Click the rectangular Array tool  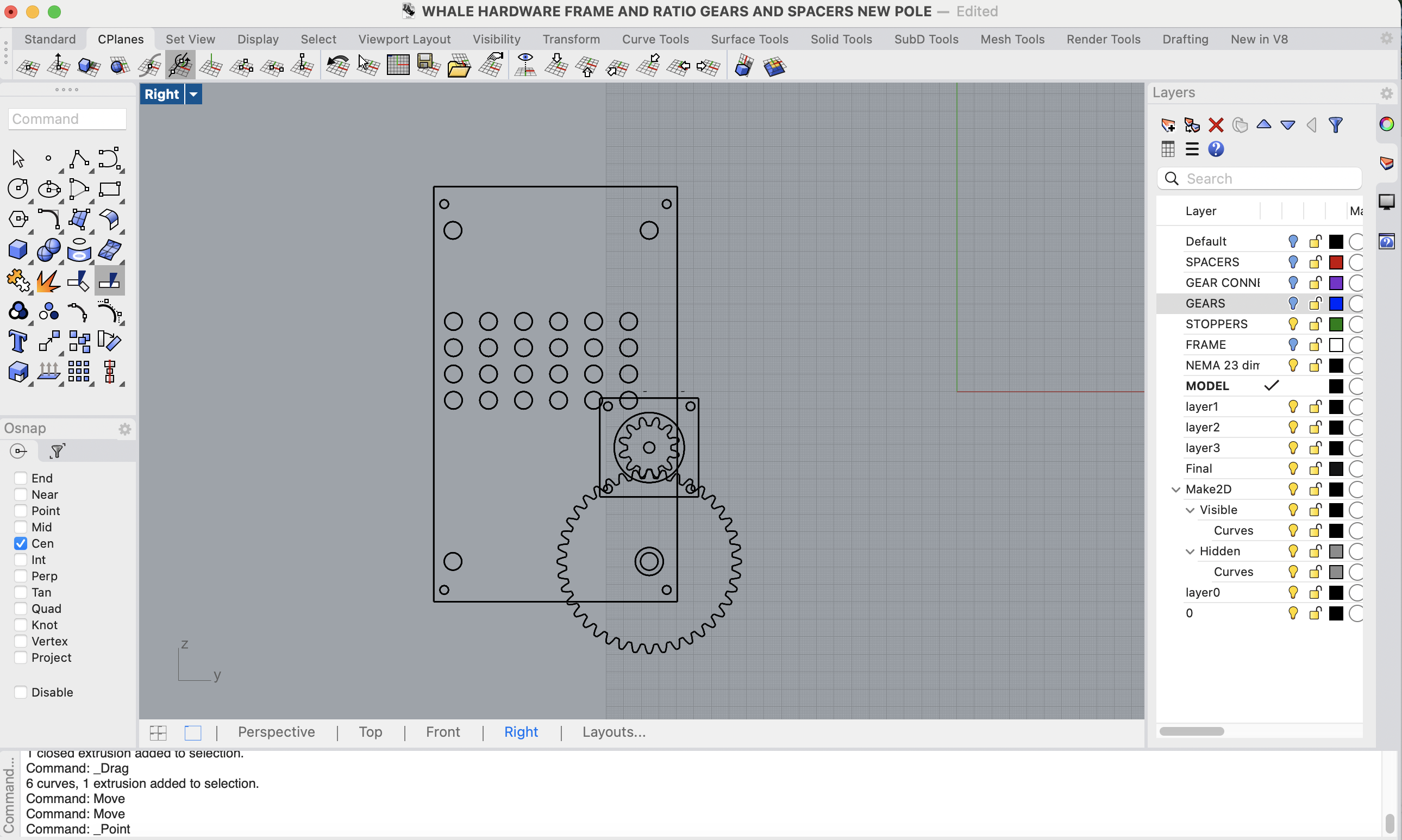coord(79,372)
